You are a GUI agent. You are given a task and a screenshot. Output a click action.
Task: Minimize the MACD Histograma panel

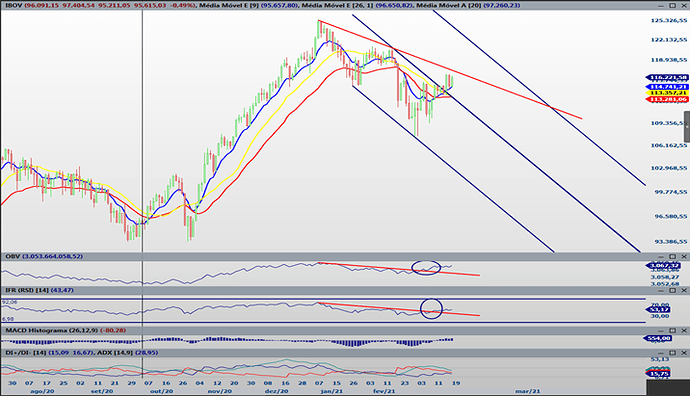pos(661,330)
